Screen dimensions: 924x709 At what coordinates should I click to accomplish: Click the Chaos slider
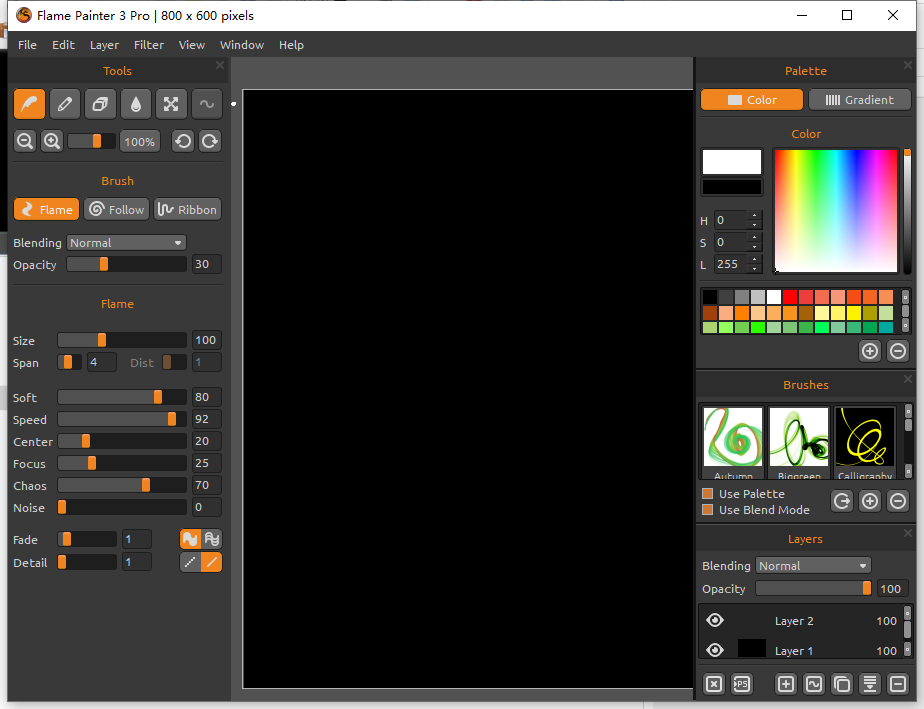tap(122, 485)
